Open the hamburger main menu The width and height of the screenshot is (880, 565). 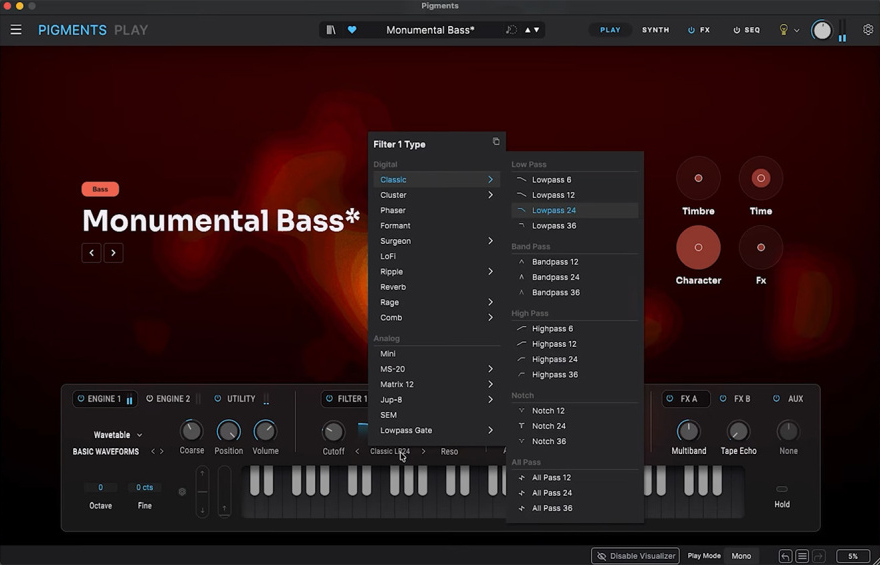[16, 30]
